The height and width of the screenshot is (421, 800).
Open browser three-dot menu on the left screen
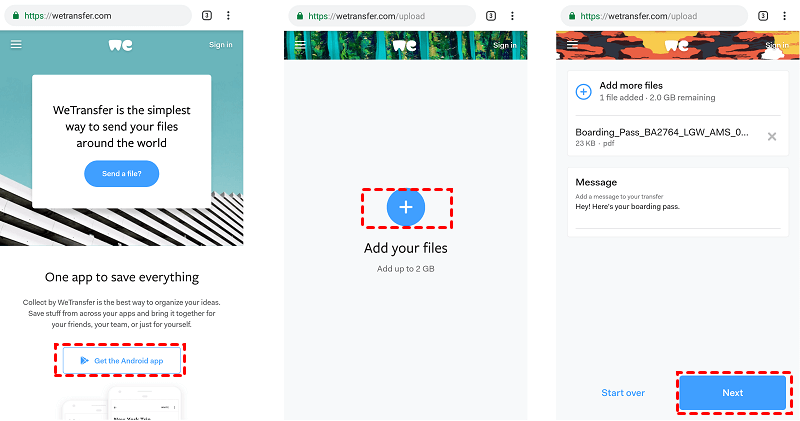click(x=229, y=16)
